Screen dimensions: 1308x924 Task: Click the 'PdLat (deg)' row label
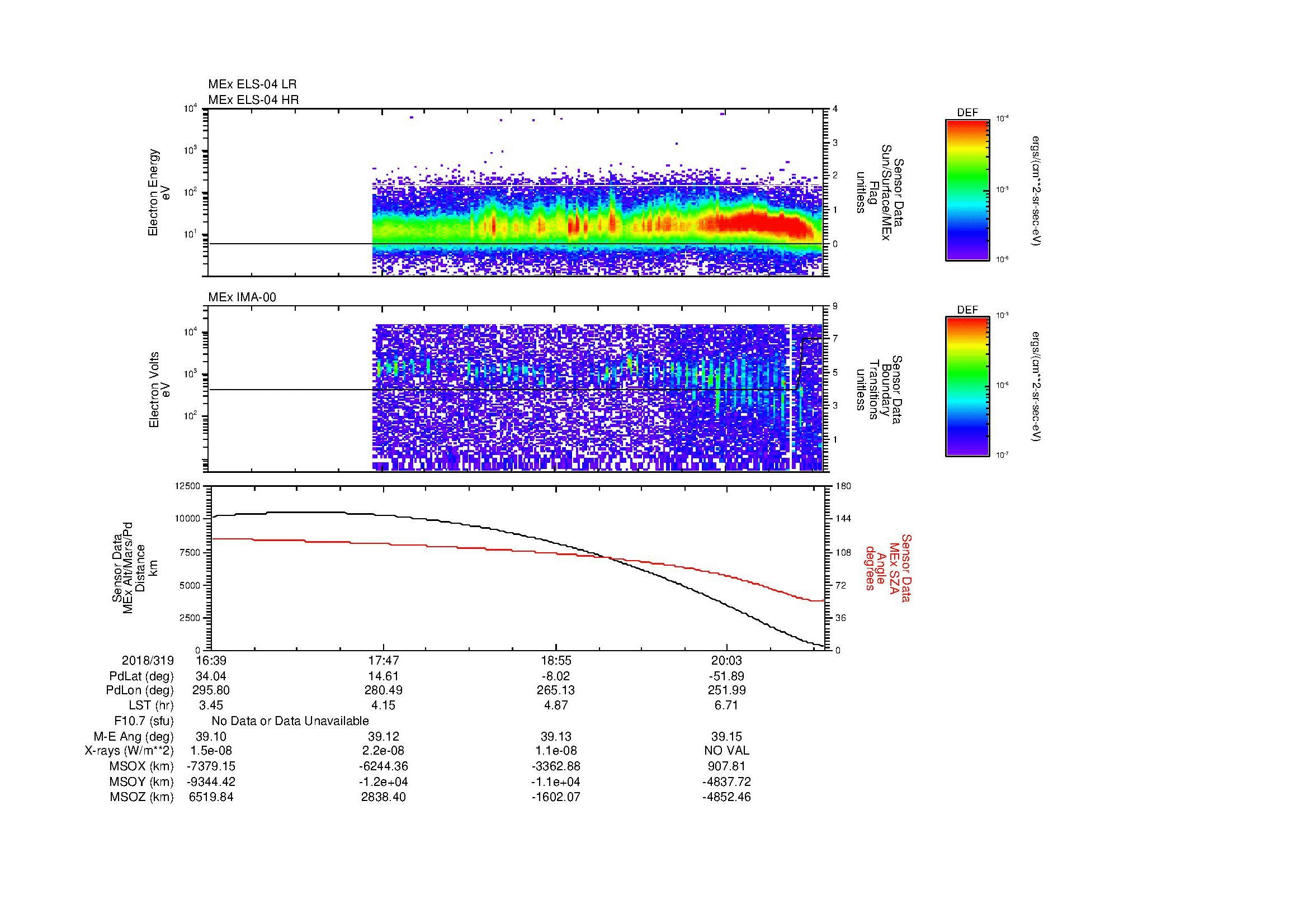141,676
